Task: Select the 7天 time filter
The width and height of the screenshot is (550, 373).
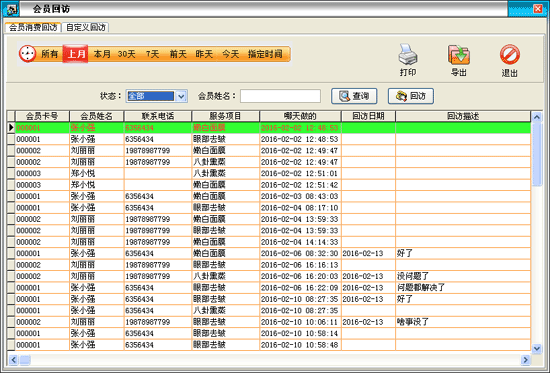Action: pyautogui.click(x=153, y=54)
